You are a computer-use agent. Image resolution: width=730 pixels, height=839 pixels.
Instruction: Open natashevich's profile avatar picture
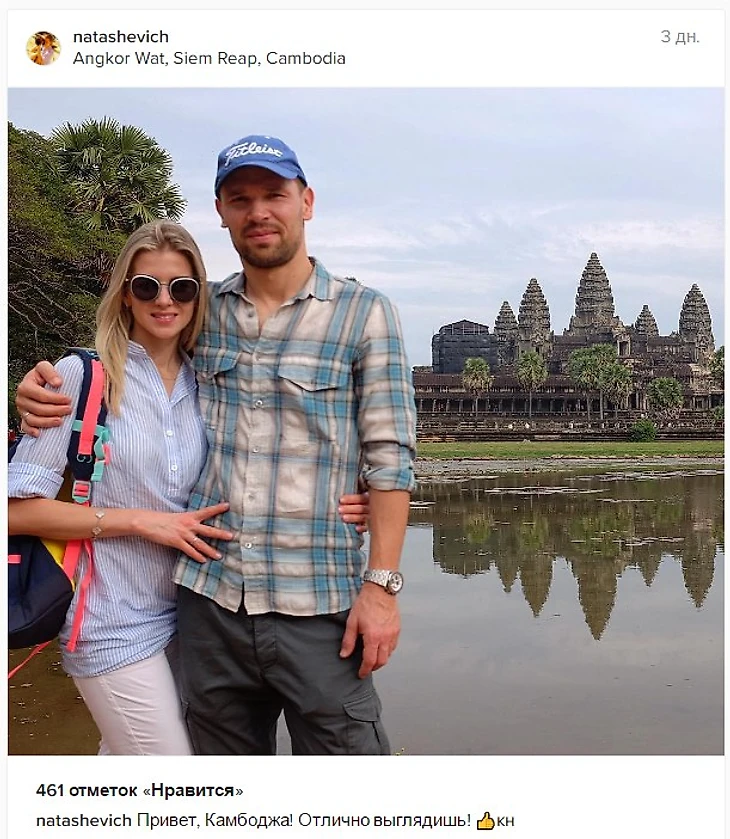[x=43, y=48]
